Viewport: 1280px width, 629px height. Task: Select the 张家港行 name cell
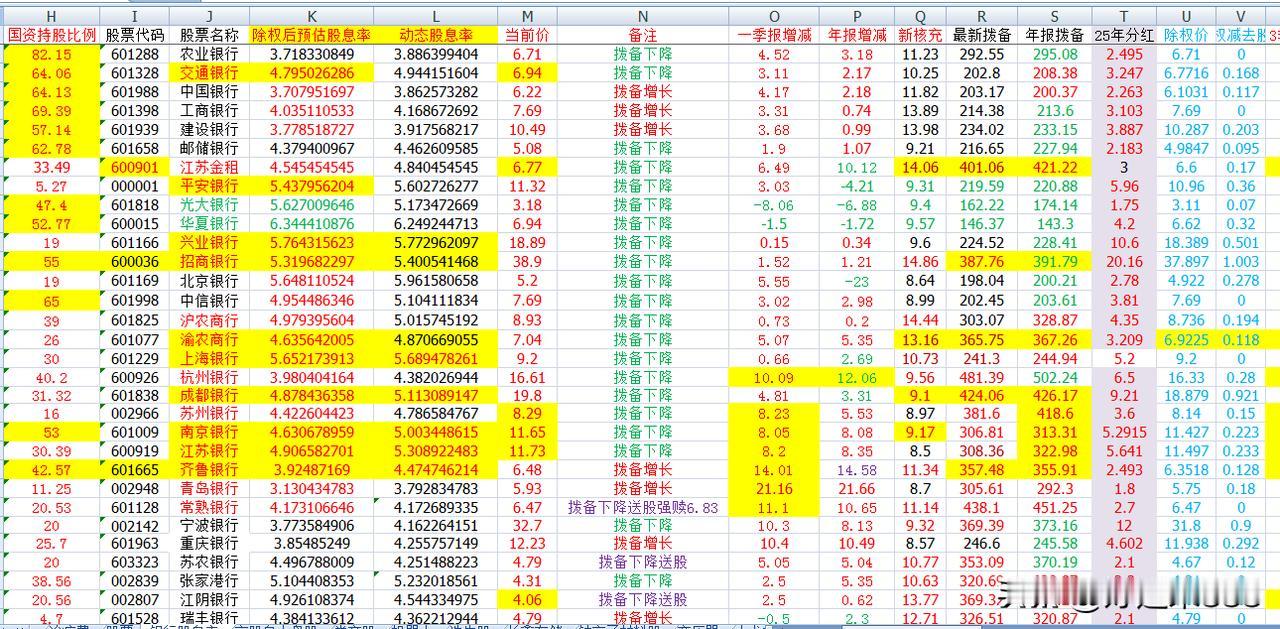point(208,581)
